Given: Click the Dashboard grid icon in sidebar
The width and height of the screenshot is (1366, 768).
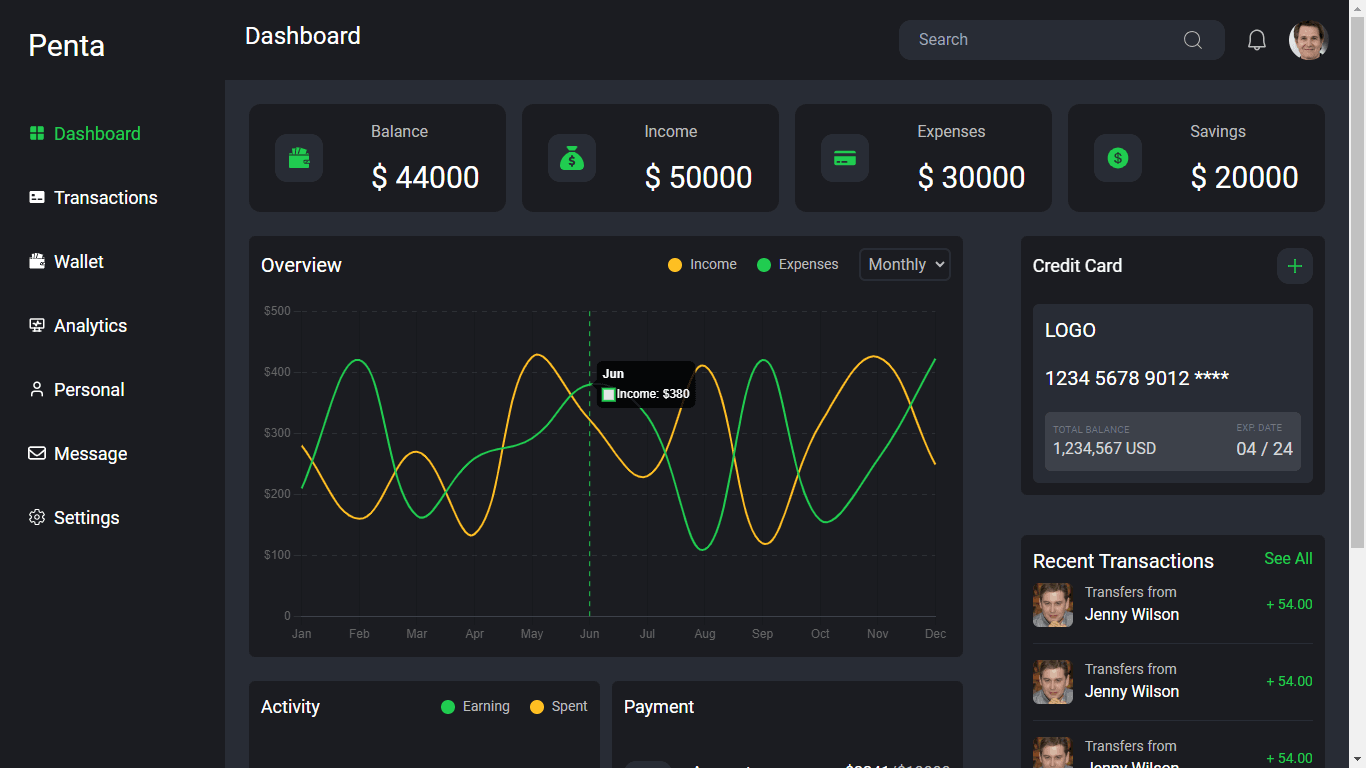Looking at the screenshot, I should pyautogui.click(x=37, y=133).
